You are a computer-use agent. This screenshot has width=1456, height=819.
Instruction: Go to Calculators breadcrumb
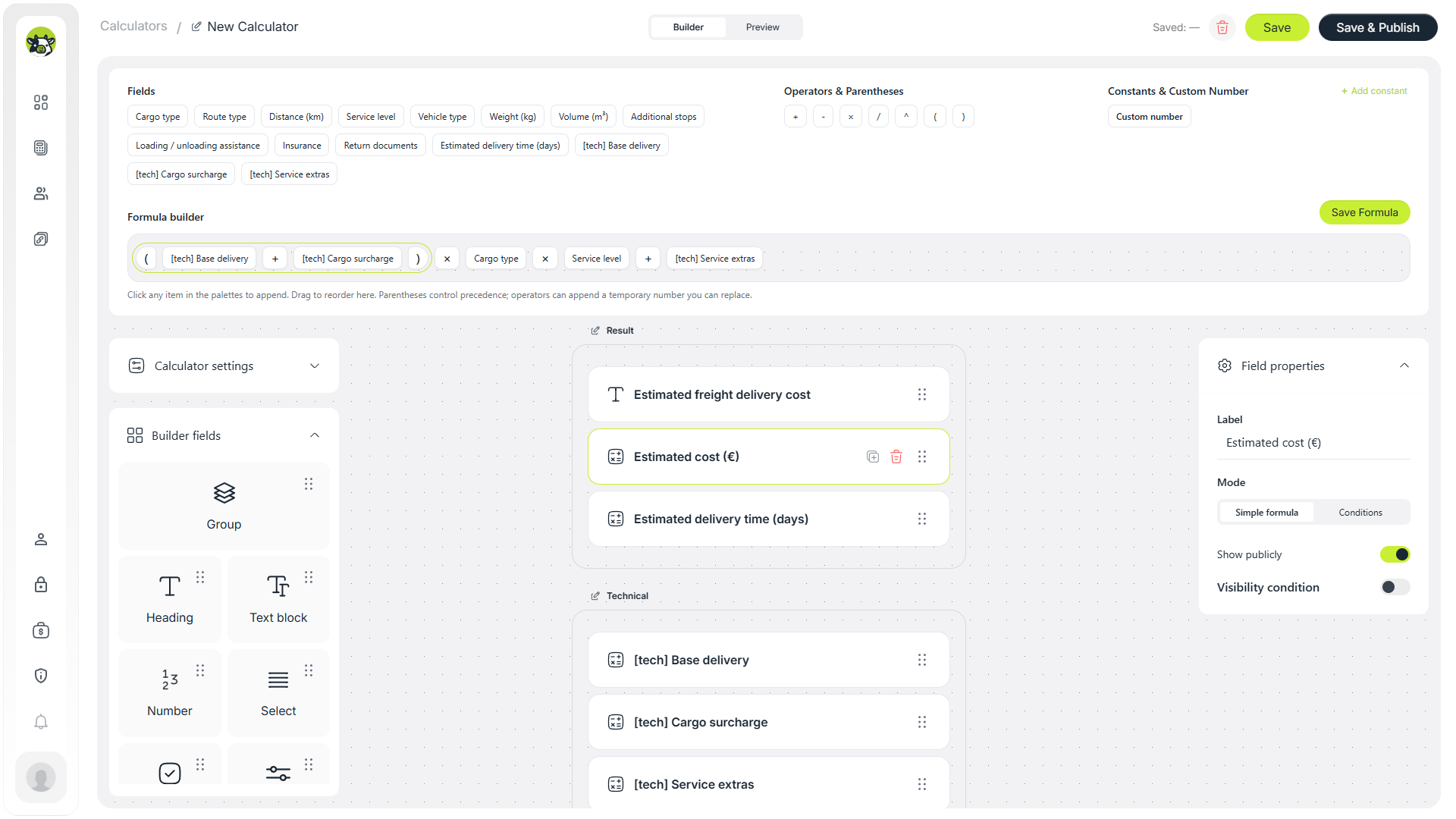click(x=133, y=26)
